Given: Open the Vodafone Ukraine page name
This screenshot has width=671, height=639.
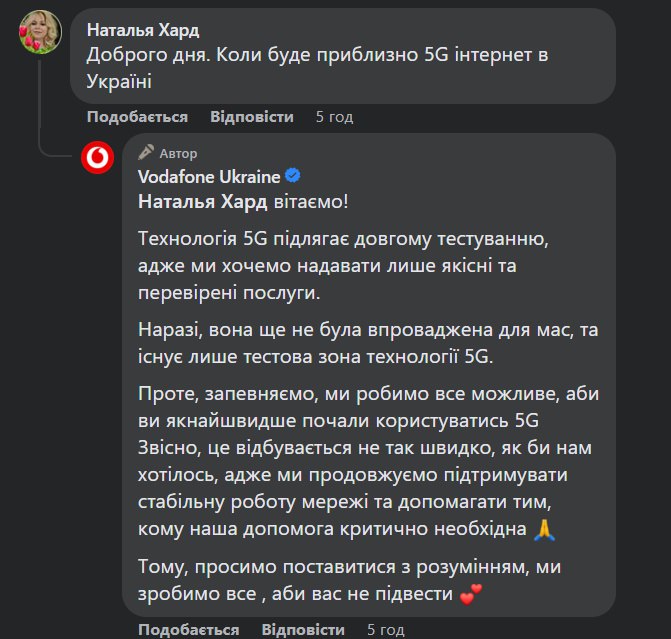Looking at the screenshot, I should point(208,177).
